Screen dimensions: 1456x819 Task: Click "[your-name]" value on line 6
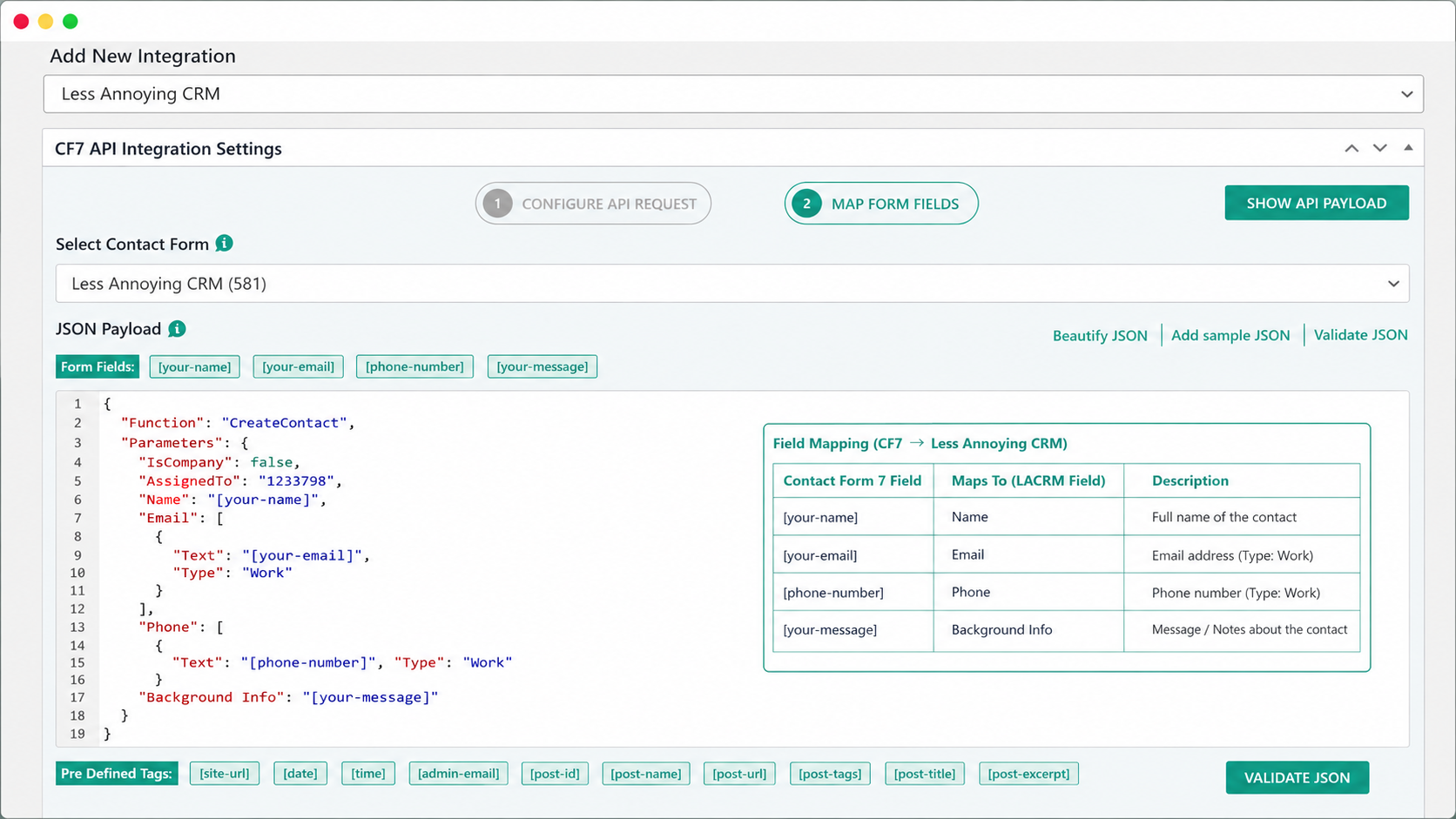pos(263,500)
